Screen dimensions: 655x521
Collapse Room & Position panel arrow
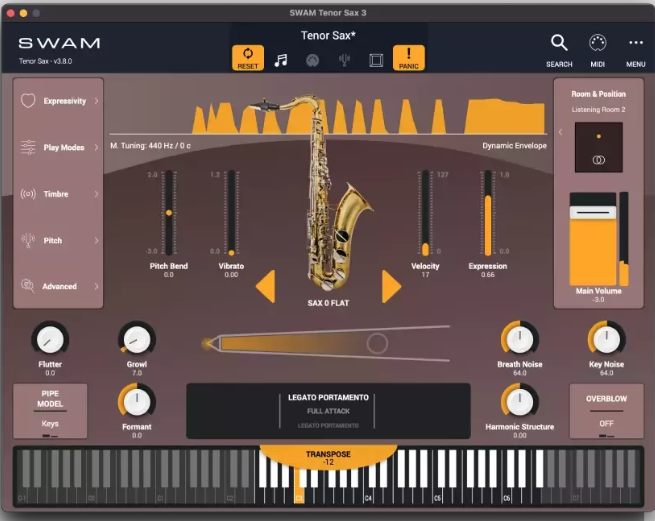click(561, 132)
